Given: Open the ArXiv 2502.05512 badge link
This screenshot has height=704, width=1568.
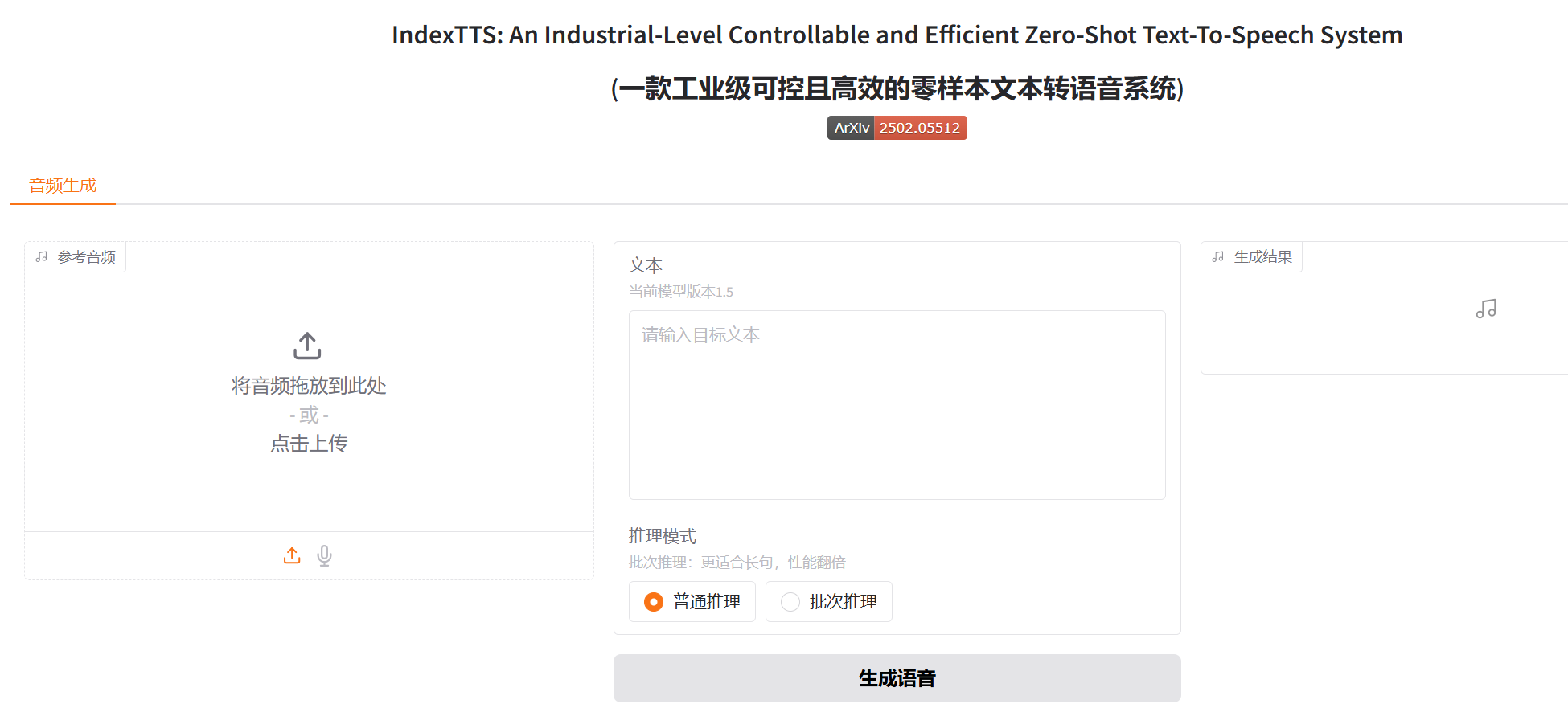Looking at the screenshot, I should 897,128.
